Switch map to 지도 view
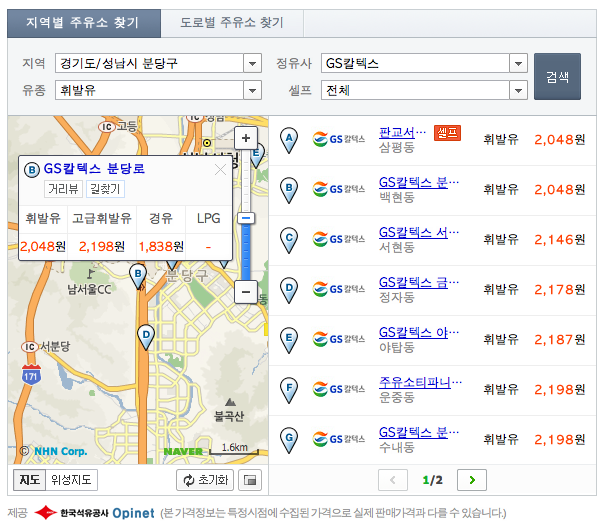The height and width of the screenshot is (532, 616). 30,480
